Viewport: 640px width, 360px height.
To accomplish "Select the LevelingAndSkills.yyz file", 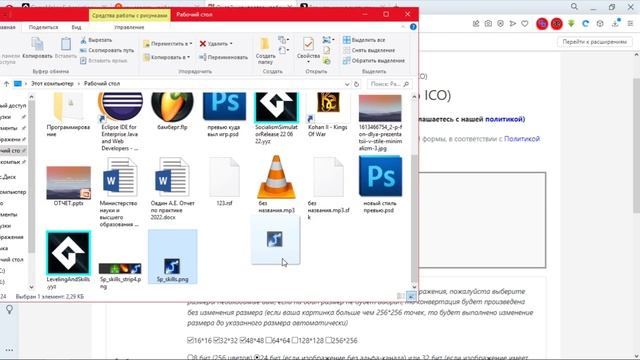I will (68, 260).
